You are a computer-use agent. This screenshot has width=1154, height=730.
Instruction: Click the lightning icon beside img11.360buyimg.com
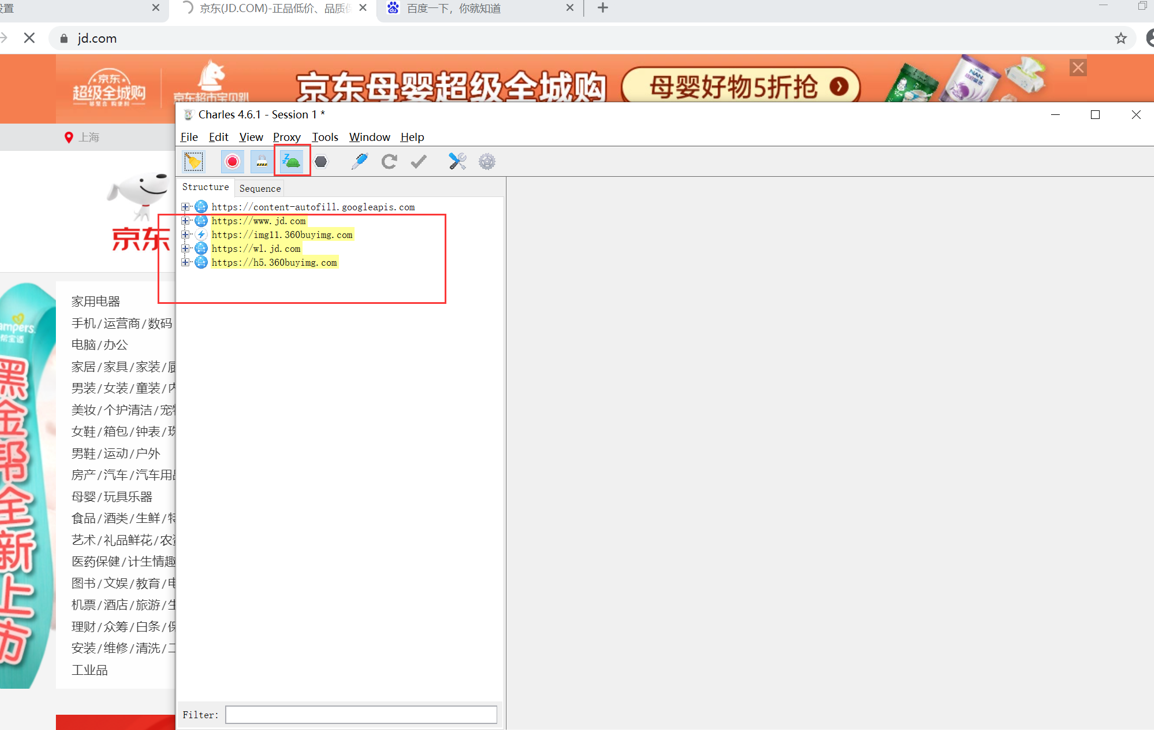(201, 235)
